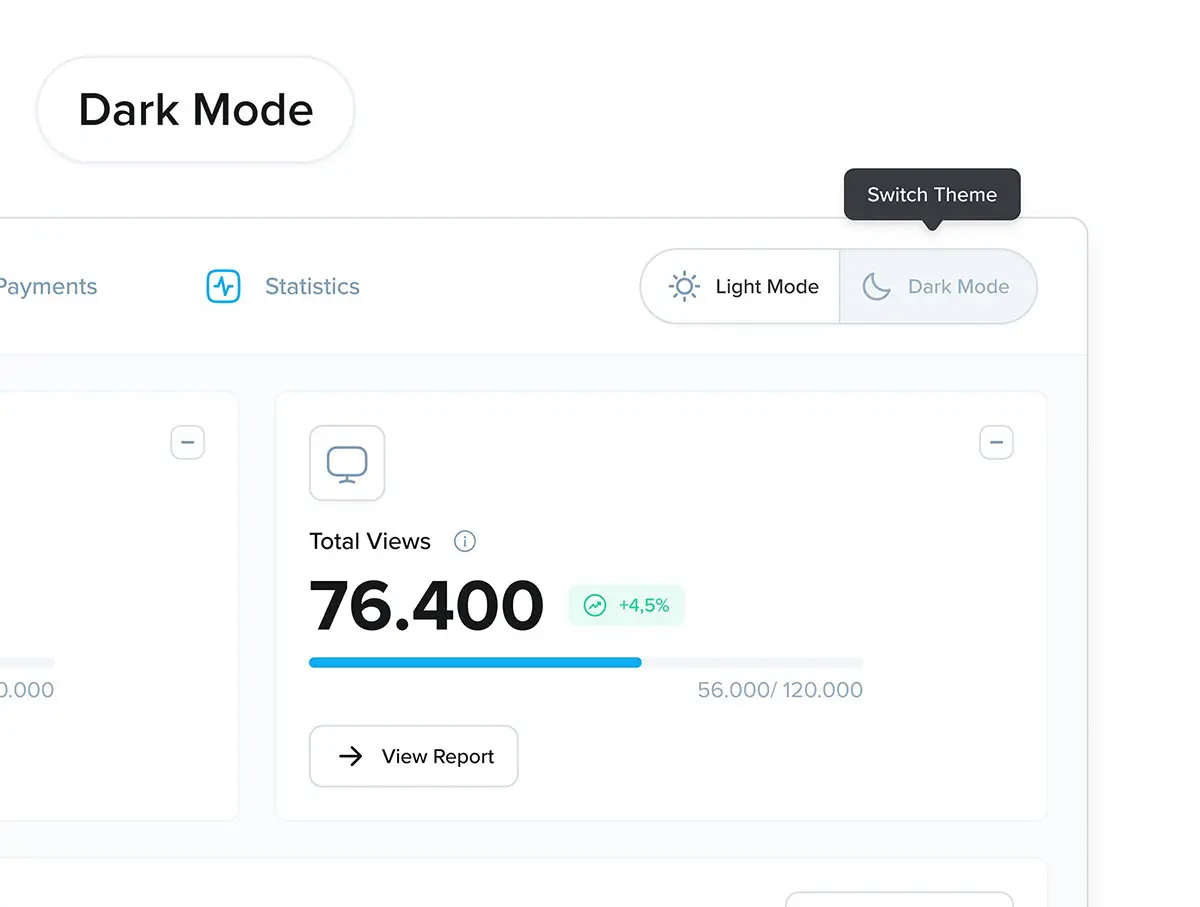This screenshot has height=907, width=1200.
Task: Click the moon icon in the theme switcher
Action: pyautogui.click(x=877, y=287)
